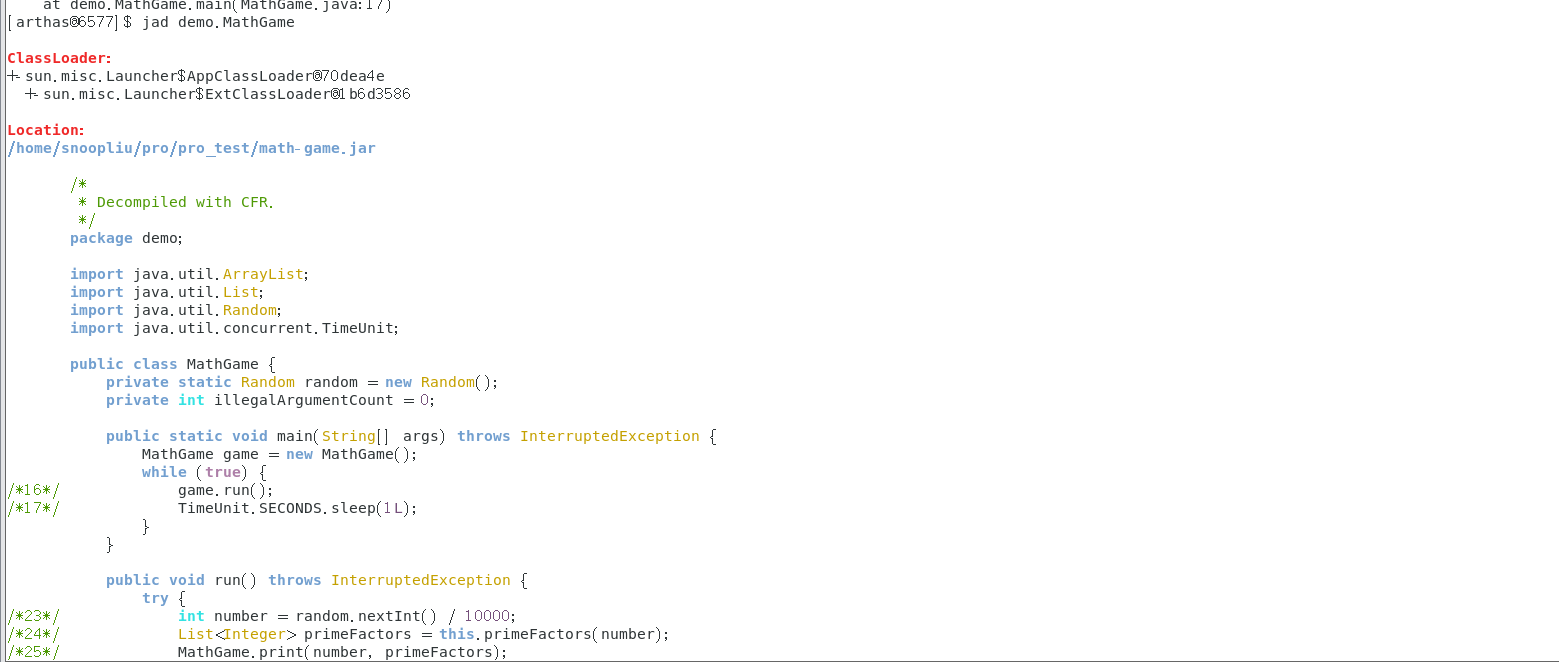Click 'private static Random random' field line
1559x662 pixels.
pos(302,382)
